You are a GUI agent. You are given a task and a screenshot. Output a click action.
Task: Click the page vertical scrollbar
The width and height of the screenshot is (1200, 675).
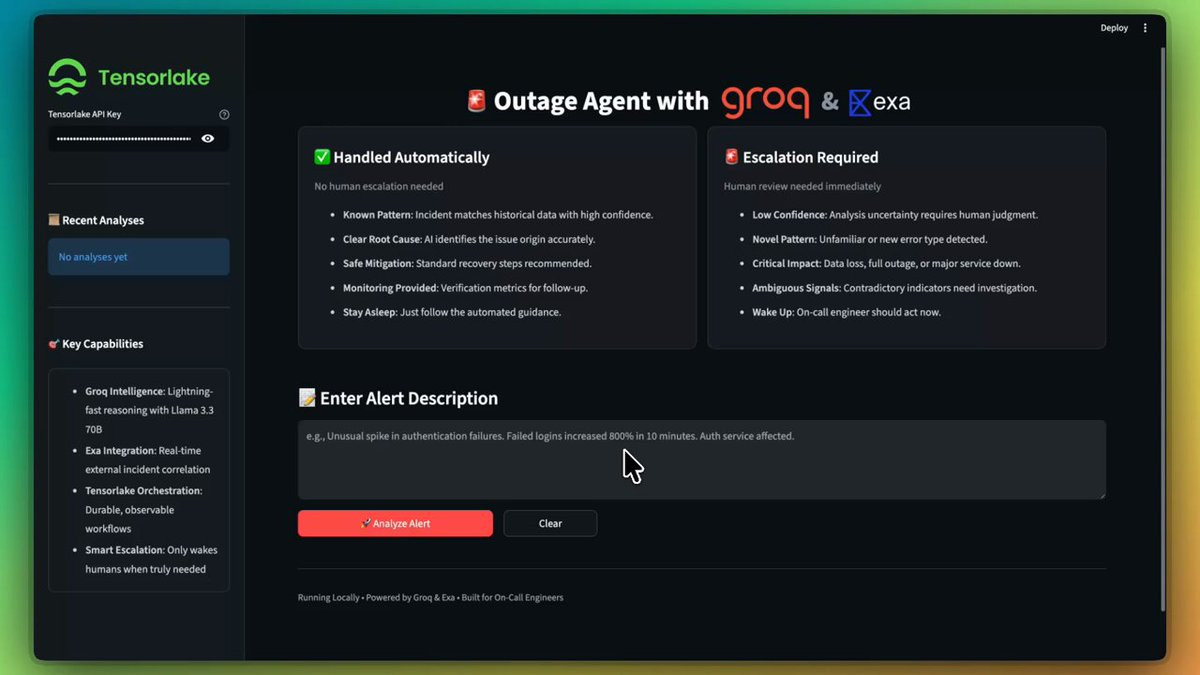coord(1161,330)
